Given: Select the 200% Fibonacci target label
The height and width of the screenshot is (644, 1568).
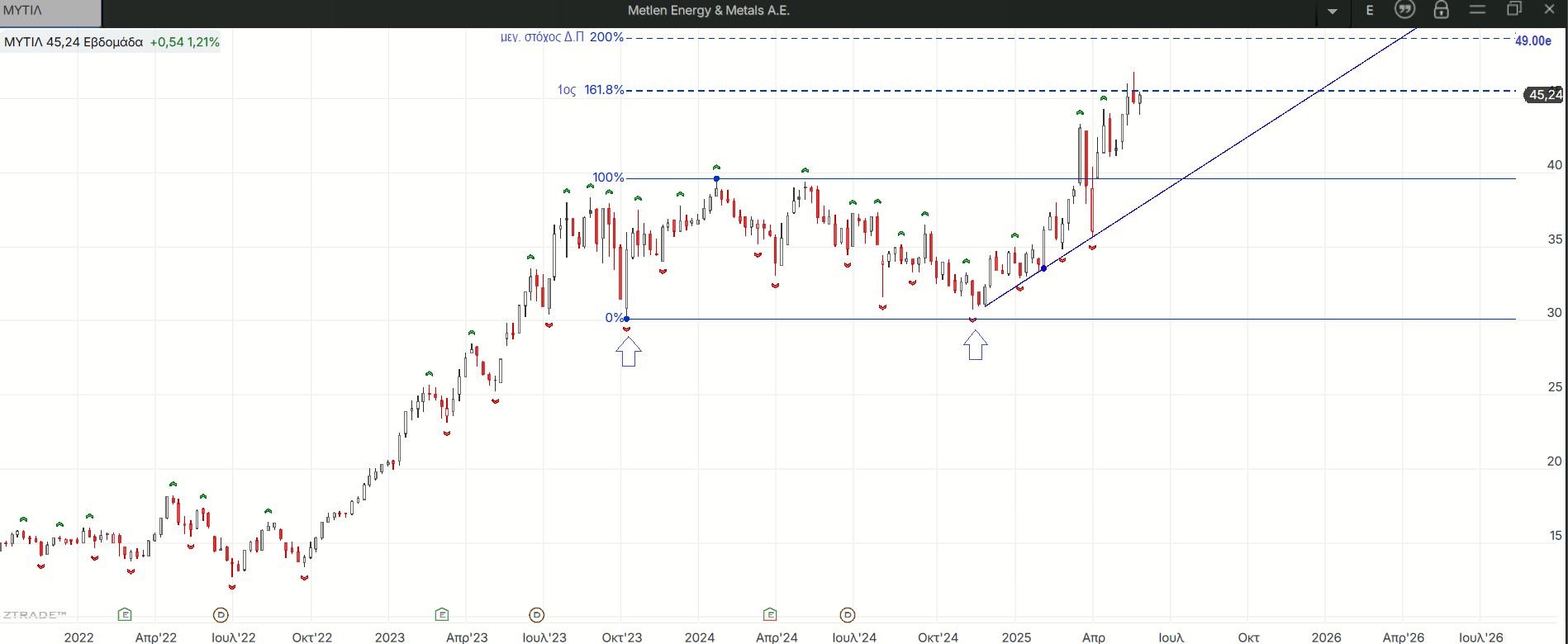Looking at the screenshot, I should point(607,37).
